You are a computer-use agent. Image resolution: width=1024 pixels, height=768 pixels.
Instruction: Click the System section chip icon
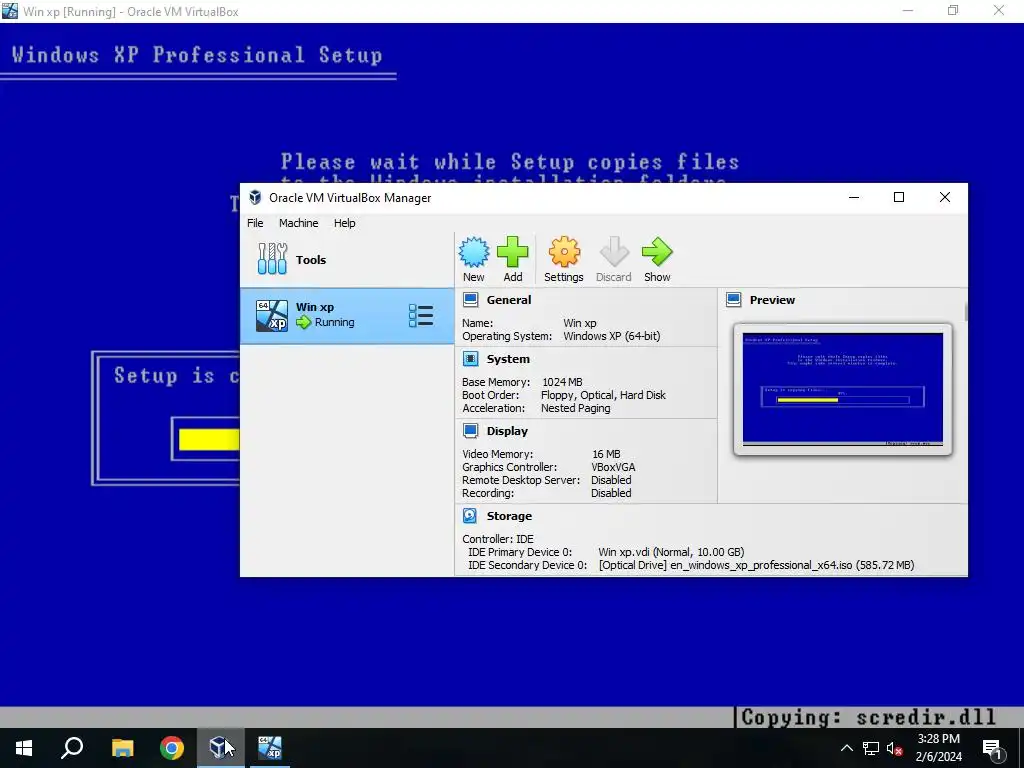[470, 359]
